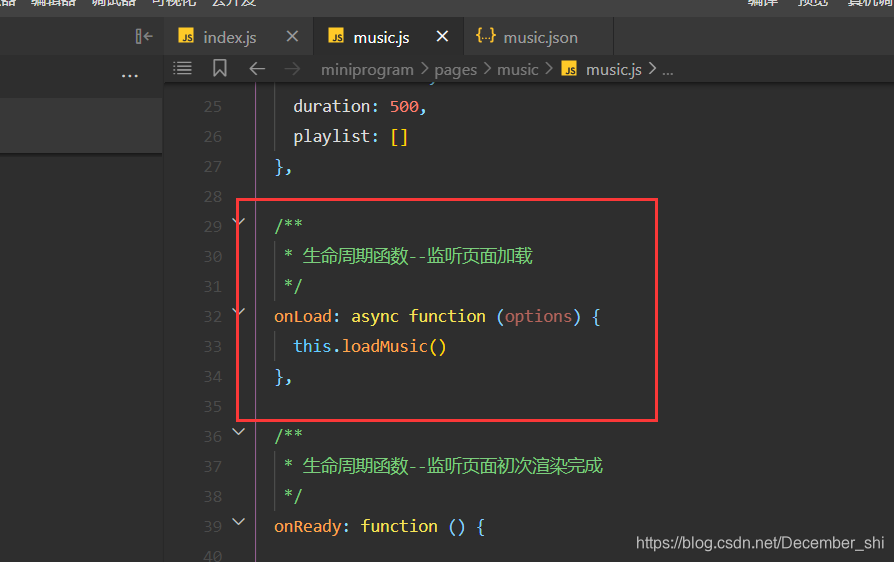
Task: Select music.js in breadcrumb path
Action: point(613,70)
